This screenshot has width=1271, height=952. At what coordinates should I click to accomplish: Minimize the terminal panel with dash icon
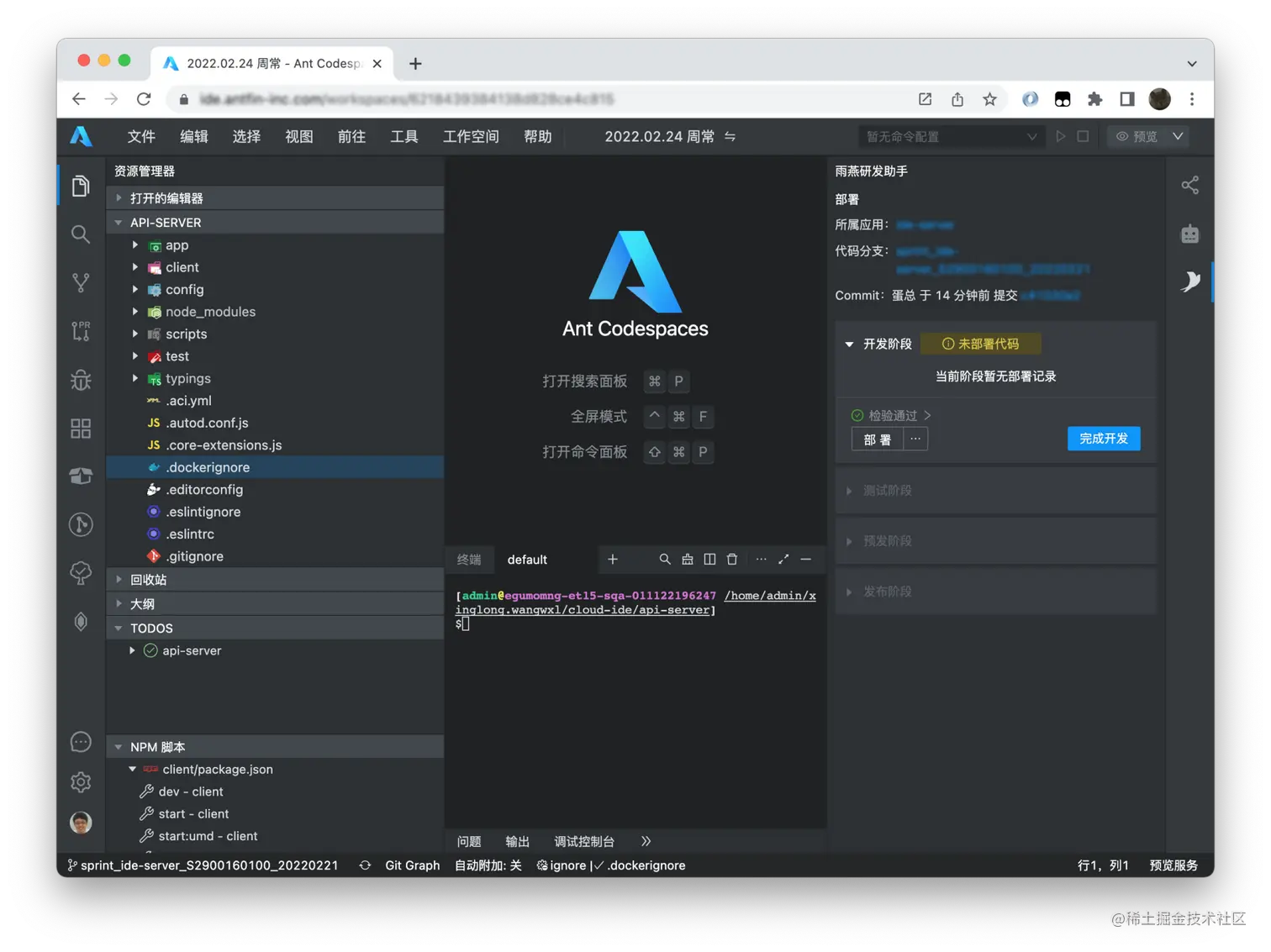coord(806,560)
